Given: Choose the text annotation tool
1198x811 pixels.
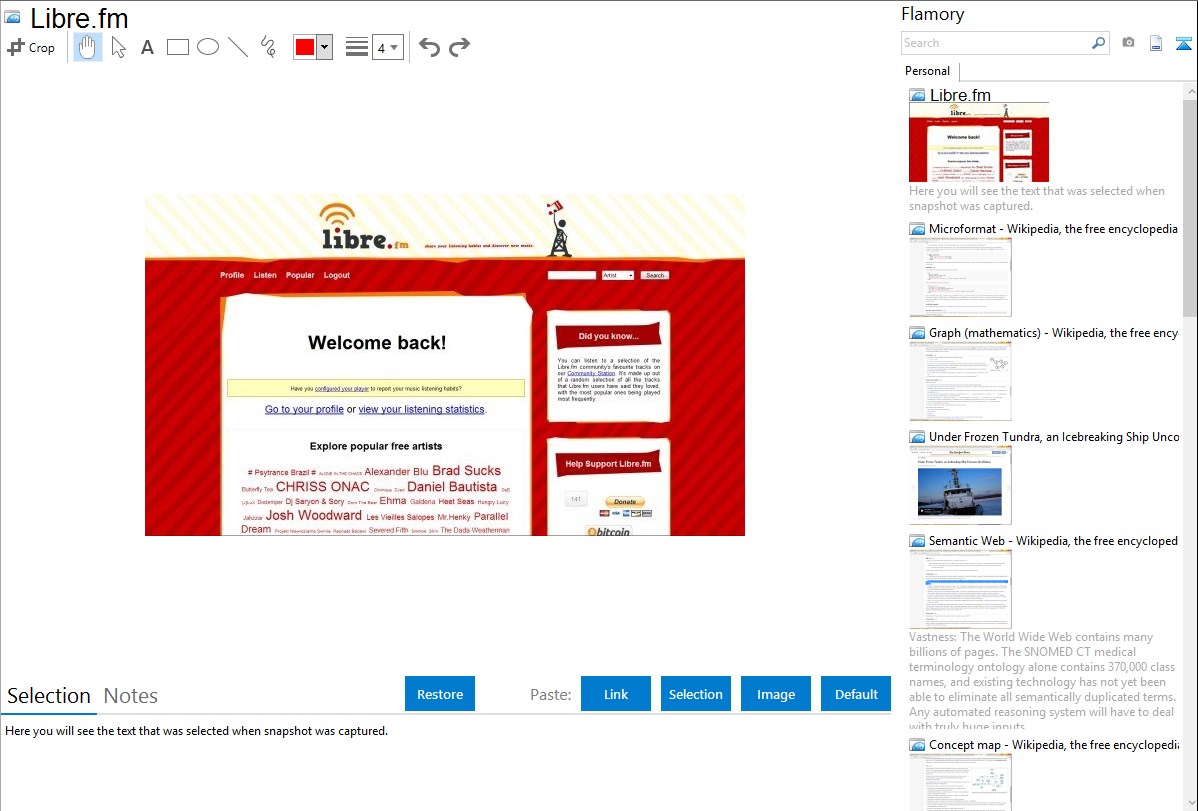Looking at the screenshot, I should click(x=147, y=48).
